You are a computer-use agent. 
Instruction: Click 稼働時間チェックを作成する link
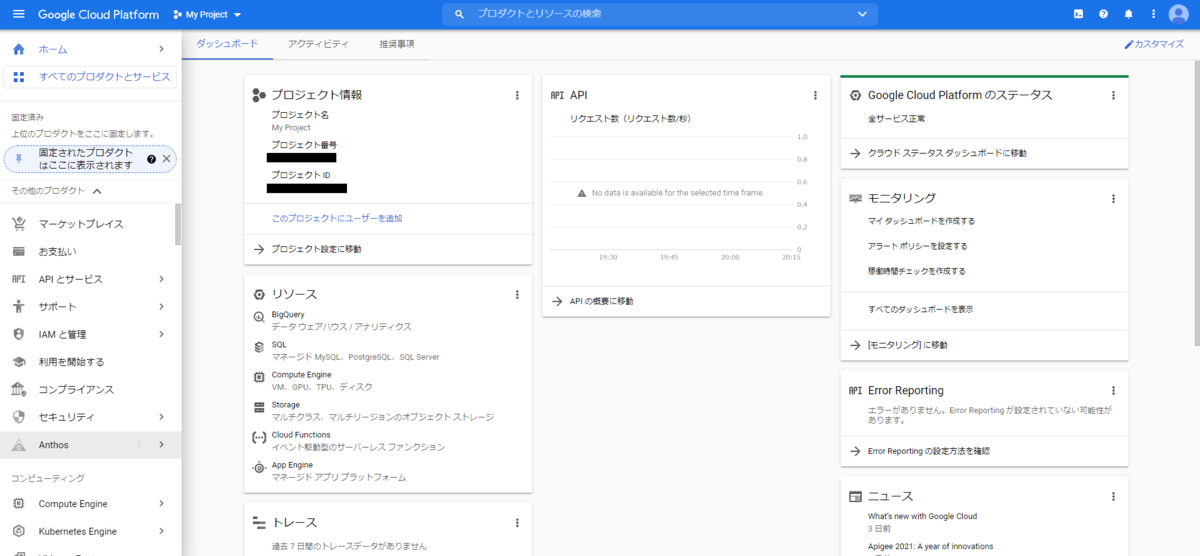pyautogui.click(x=917, y=270)
